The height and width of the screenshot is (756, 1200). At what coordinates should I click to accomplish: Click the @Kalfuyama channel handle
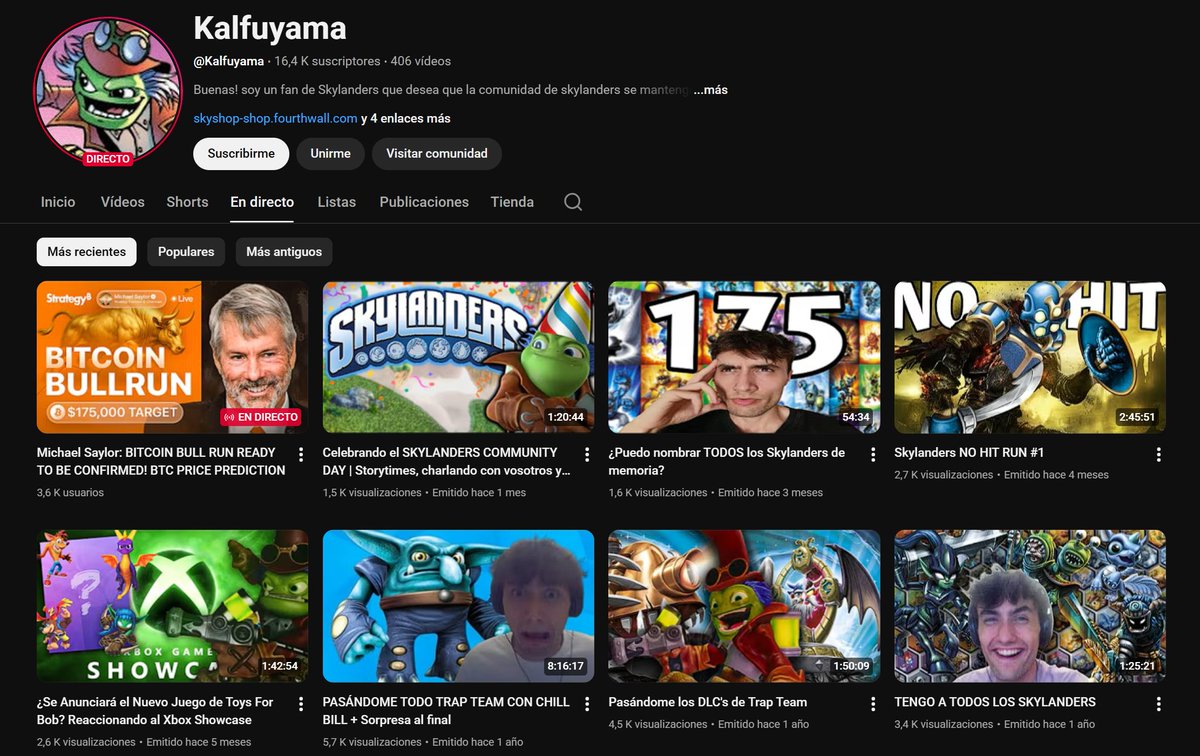pyautogui.click(x=229, y=62)
